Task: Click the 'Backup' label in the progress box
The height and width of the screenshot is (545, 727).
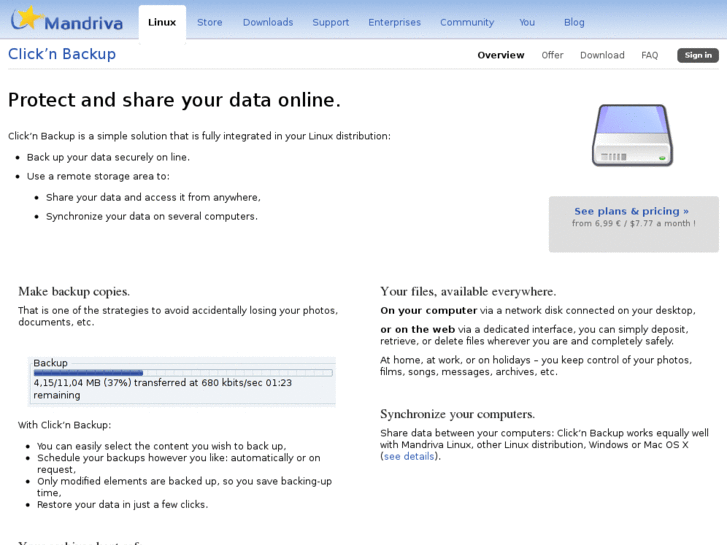Action: (51, 363)
